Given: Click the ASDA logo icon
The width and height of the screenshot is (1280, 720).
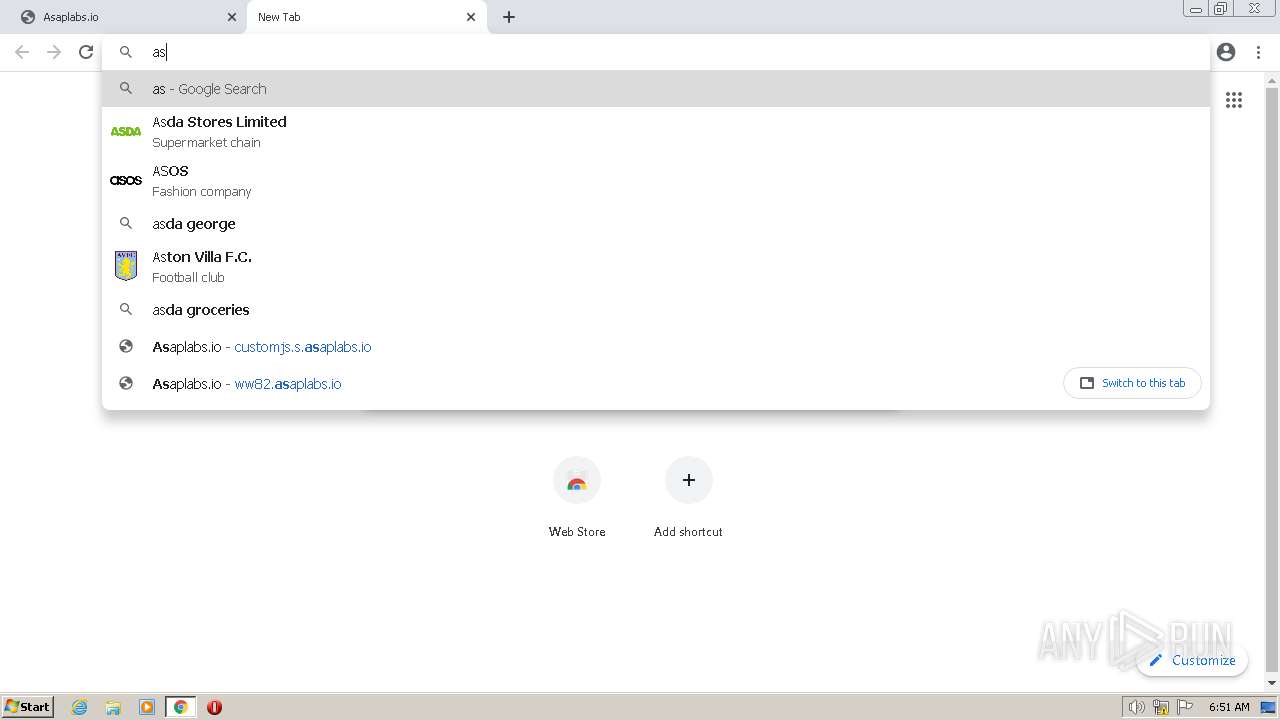Looking at the screenshot, I should [x=126, y=131].
